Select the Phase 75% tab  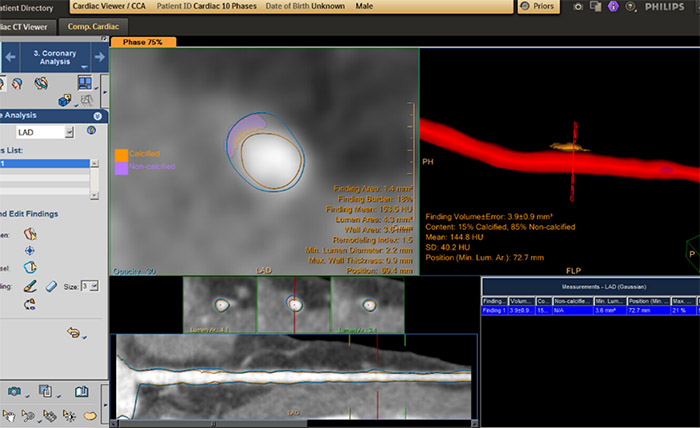pyautogui.click(x=143, y=42)
